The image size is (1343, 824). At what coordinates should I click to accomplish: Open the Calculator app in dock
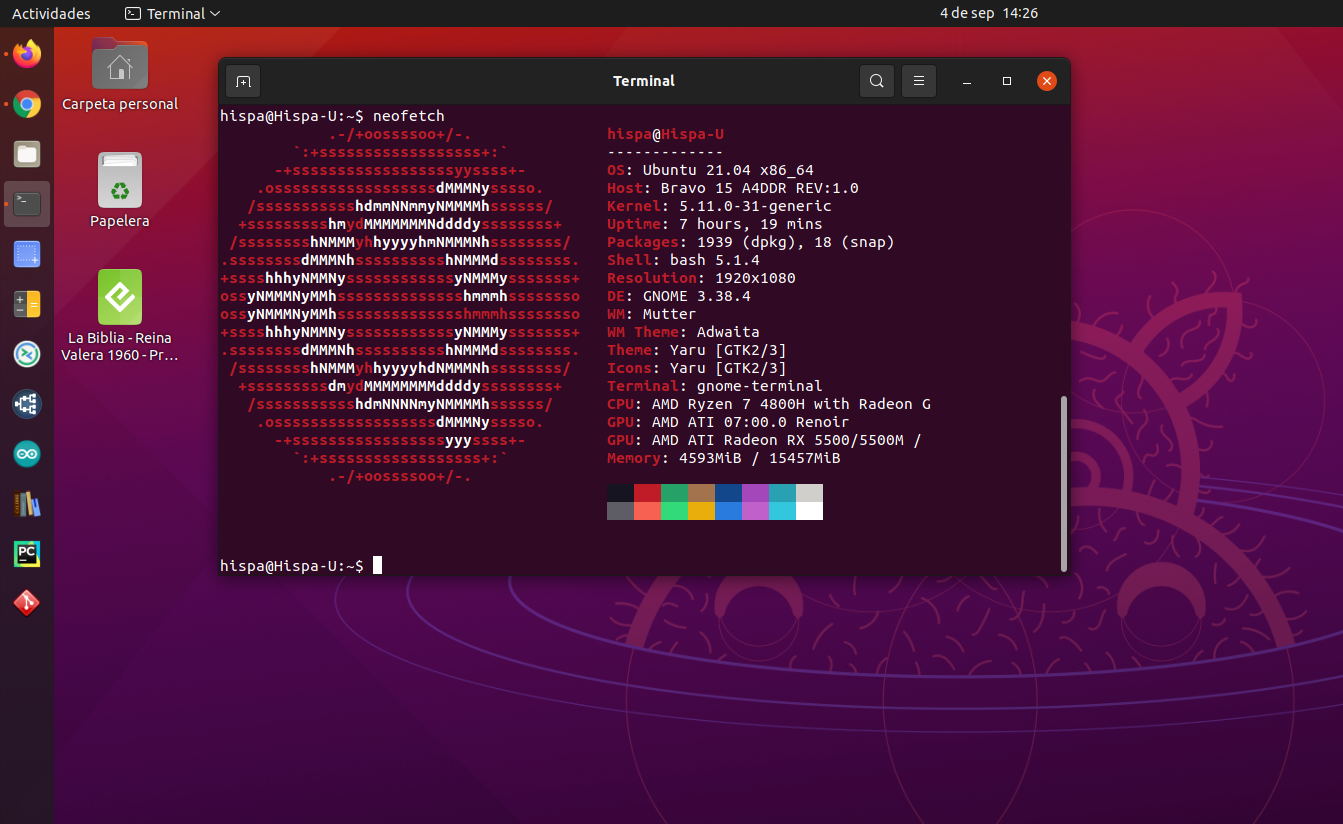(x=27, y=304)
